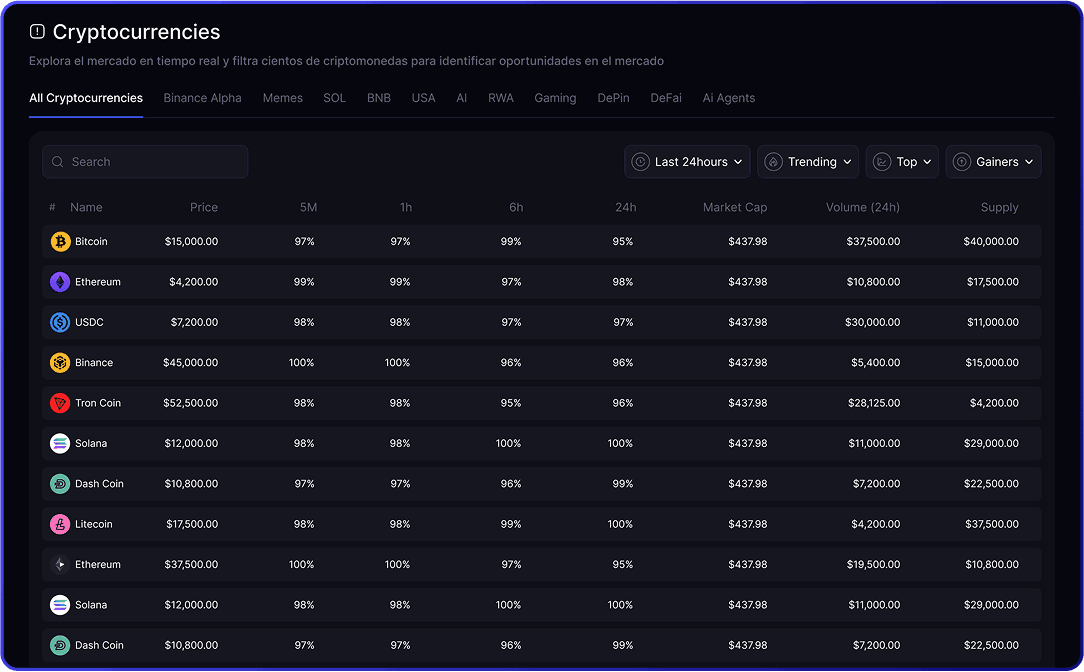Click the Solana logo in $11,000.00 volume row above Dash Coin $10,800.00 first

coord(60,443)
